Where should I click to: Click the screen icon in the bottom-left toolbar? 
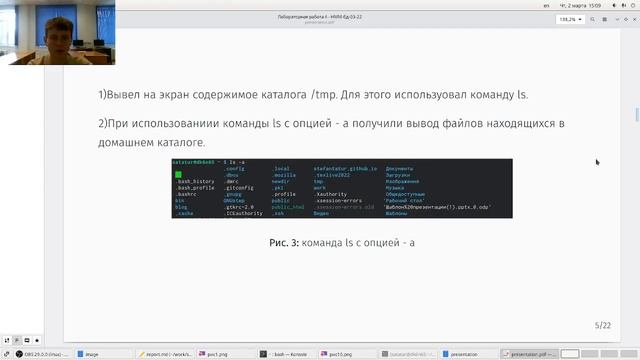click(27, 340)
